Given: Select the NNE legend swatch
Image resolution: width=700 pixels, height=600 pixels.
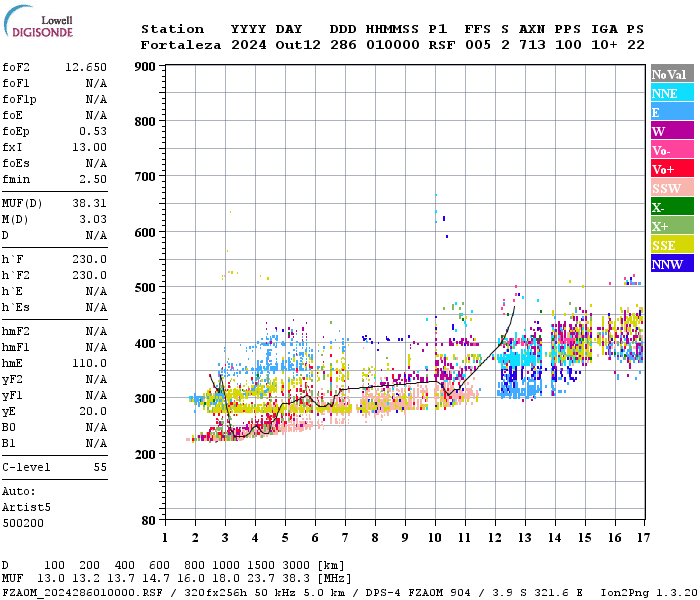Looking at the screenshot, I should tap(672, 93).
